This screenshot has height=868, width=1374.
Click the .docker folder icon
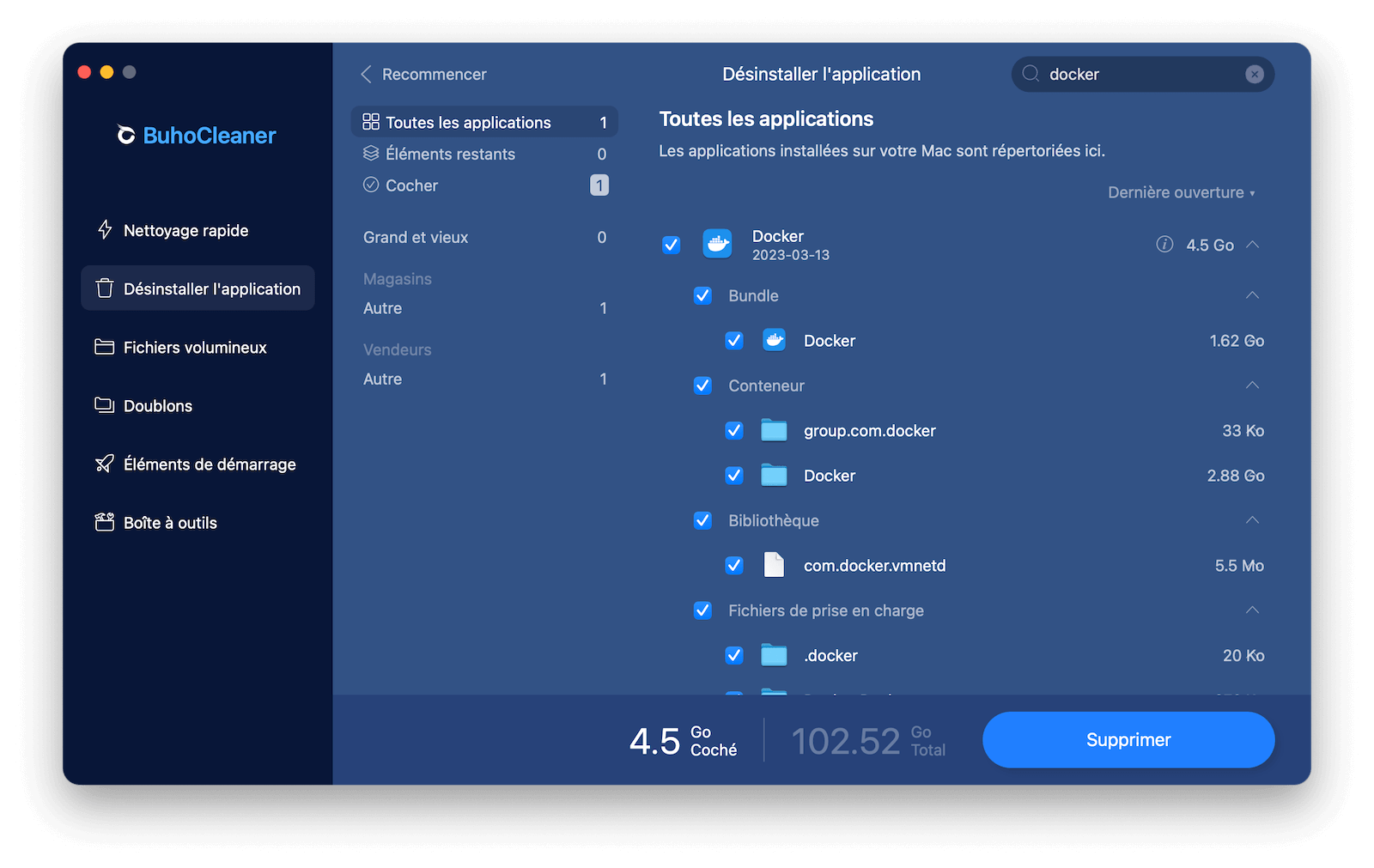pos(775,655)
